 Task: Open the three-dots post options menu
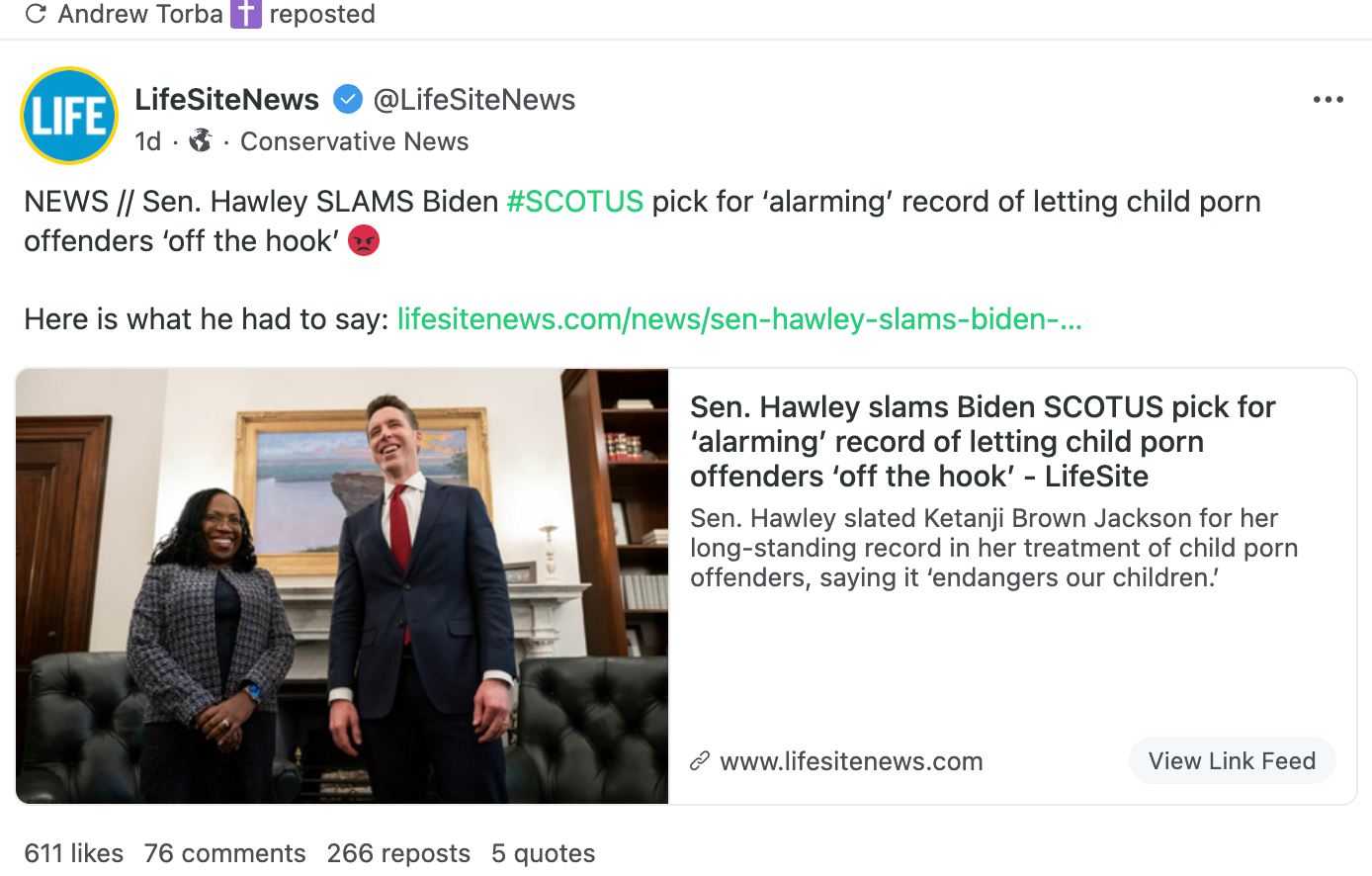click(1328, 100)
